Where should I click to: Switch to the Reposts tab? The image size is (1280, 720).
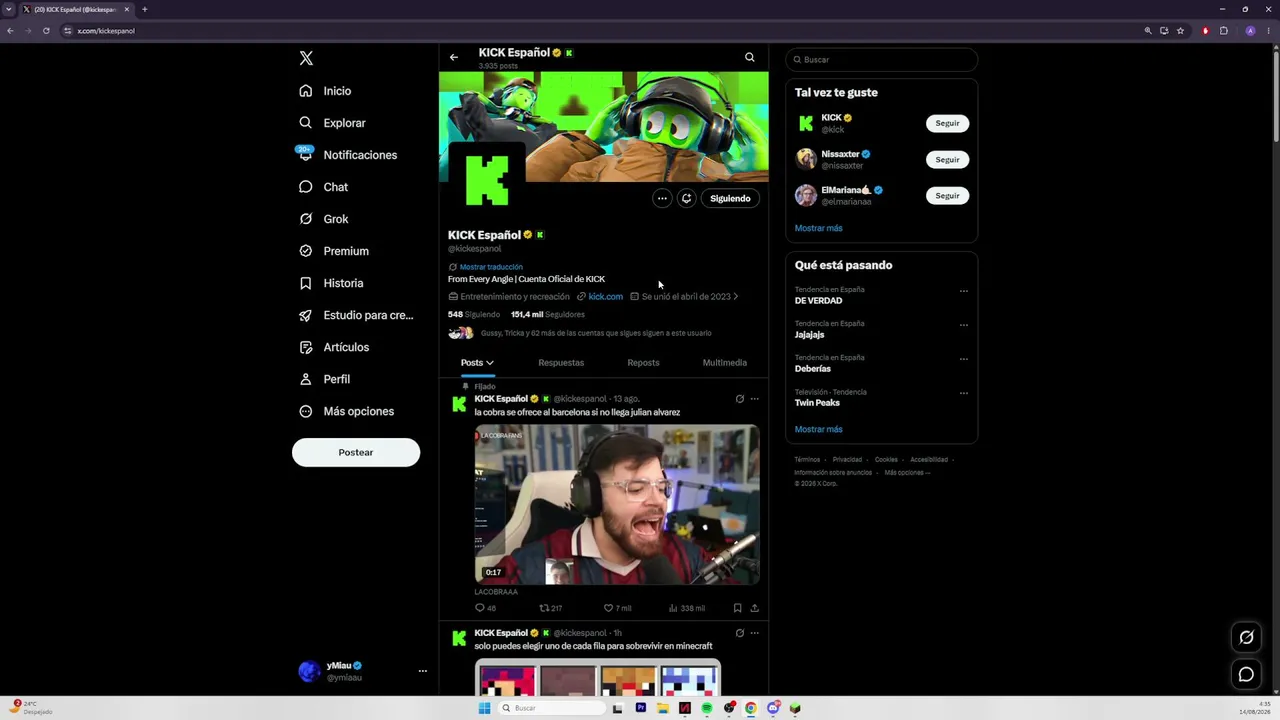click(x=643, y=363)
